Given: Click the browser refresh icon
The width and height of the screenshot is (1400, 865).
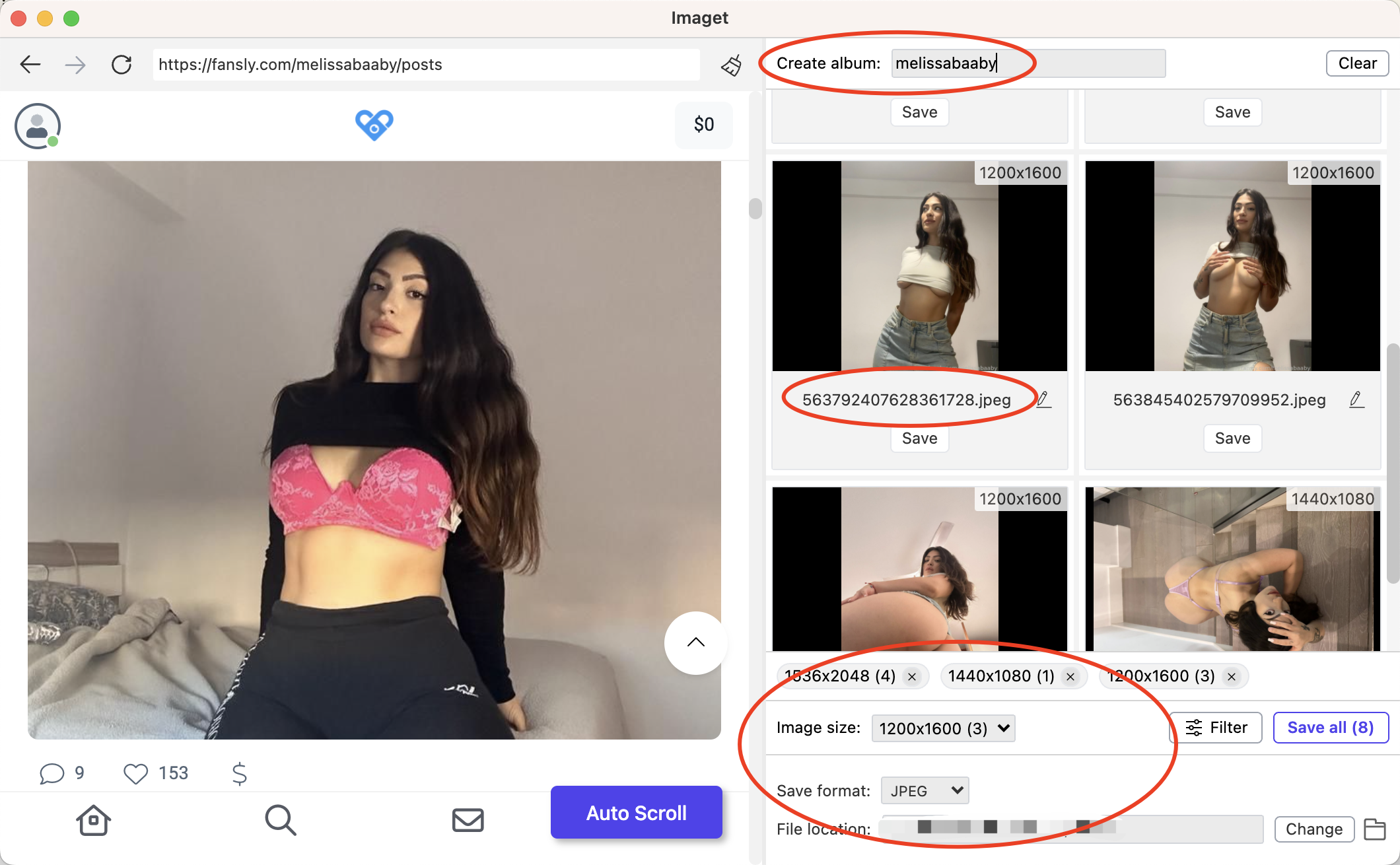Looking at the screenshot, I should pos(121,64).
